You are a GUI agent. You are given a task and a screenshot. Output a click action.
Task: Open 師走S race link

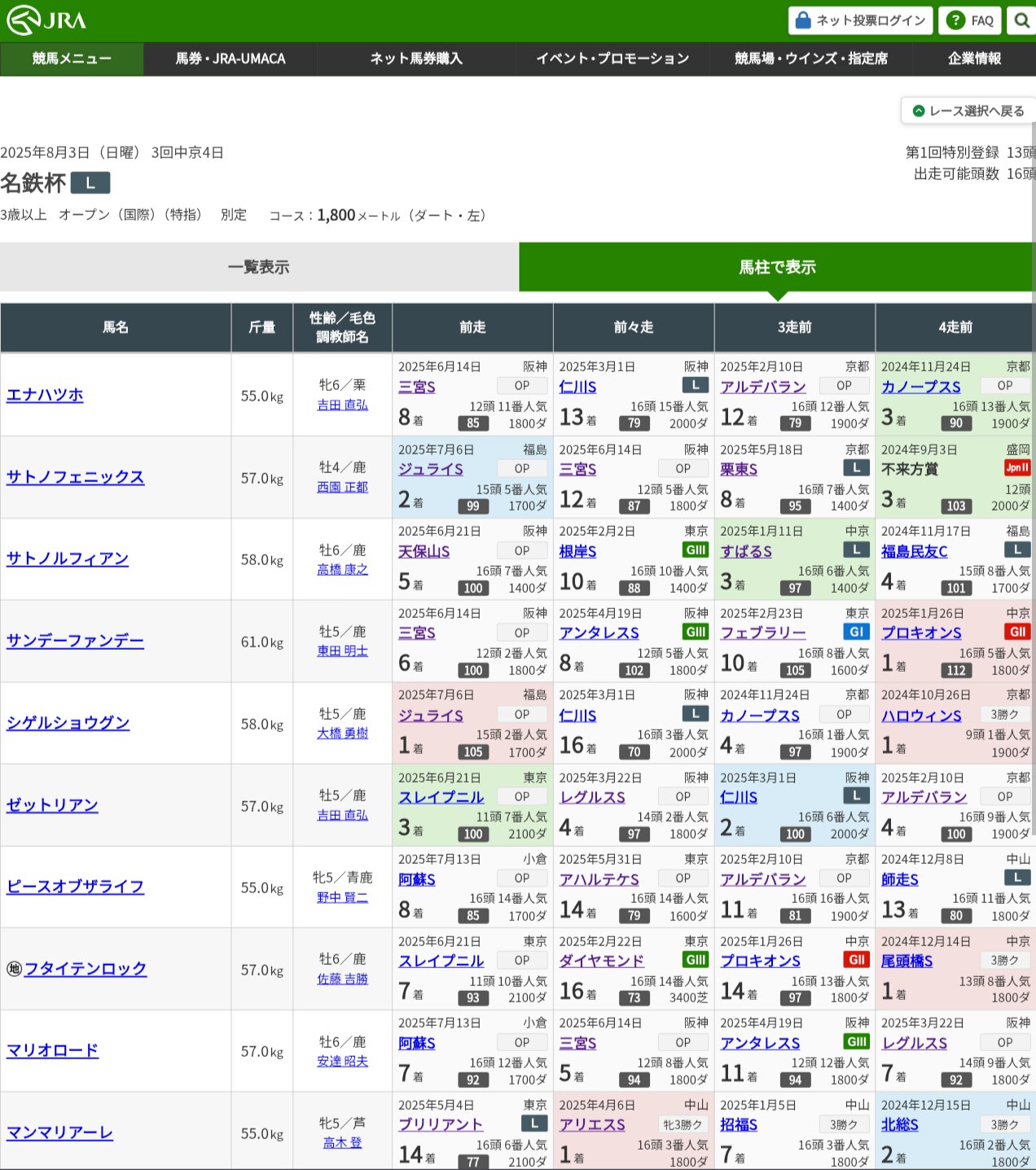pos(900,879)
